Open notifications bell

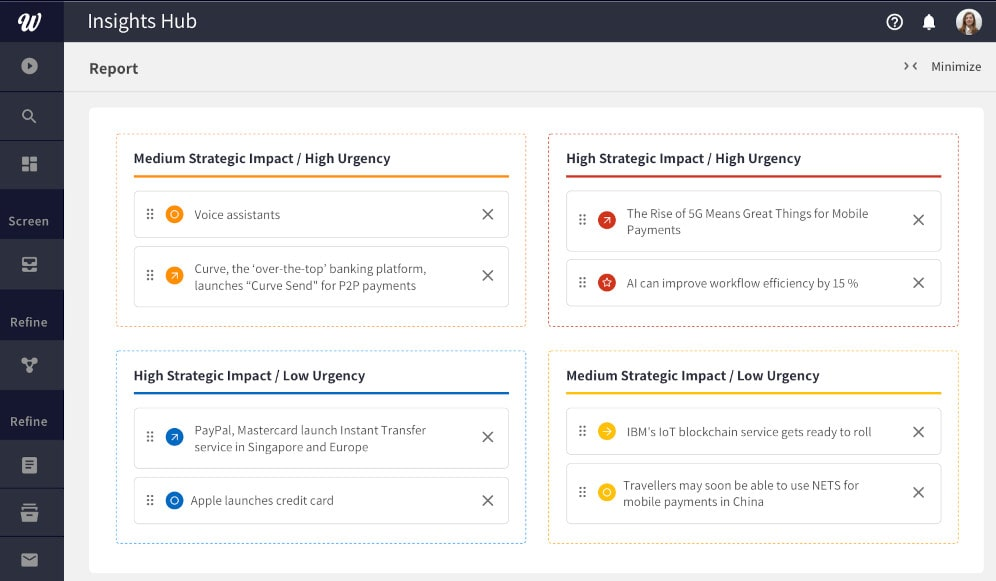click(929, 22)
